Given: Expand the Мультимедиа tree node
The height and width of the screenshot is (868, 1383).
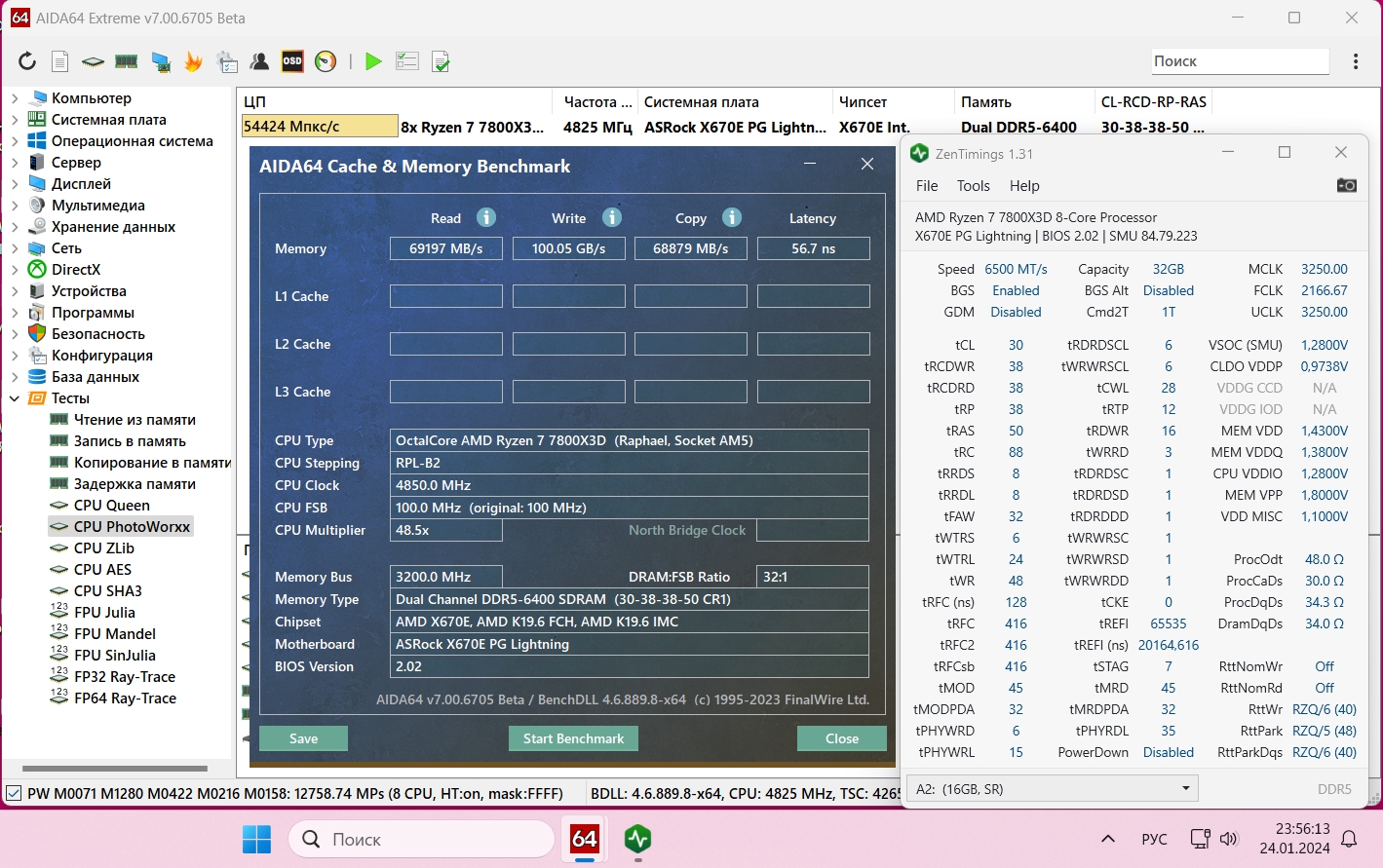Looking at the screenshot, I should coord(15,206).
